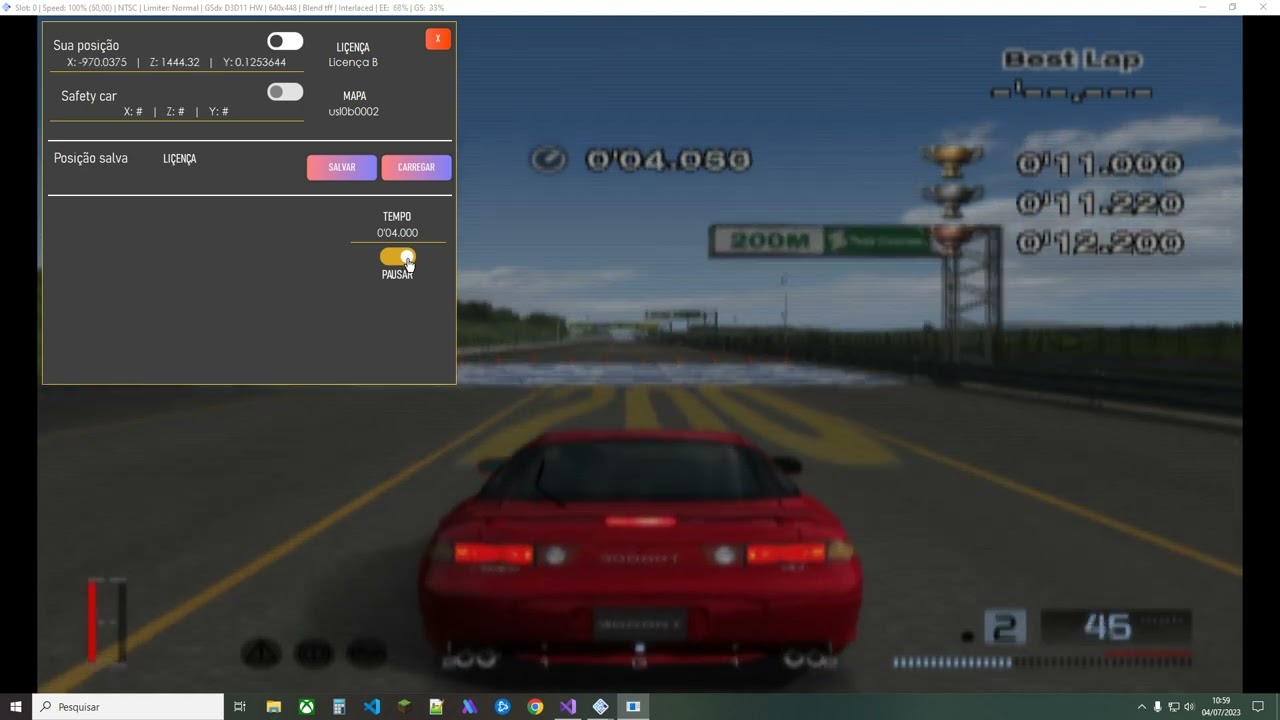This screenshot has height=720, width=1280.
Task: Open the purple stylized-A app in taskbar
Action: coord(470,707)
